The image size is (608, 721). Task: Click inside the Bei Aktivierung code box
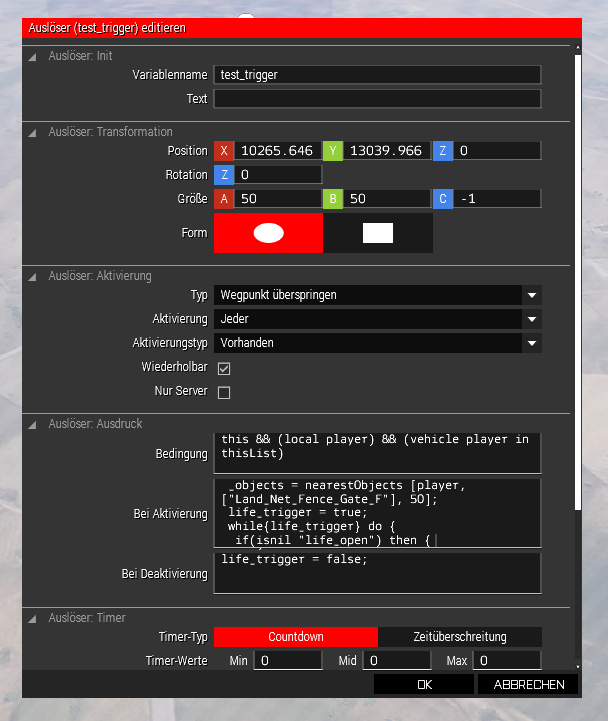378,513
